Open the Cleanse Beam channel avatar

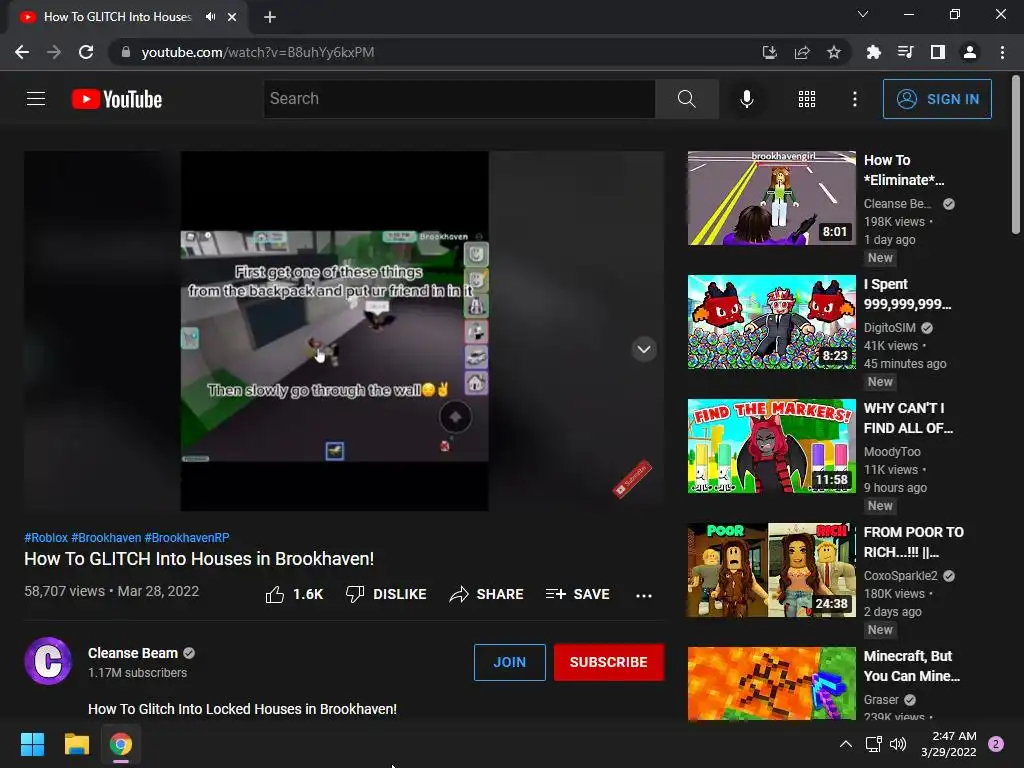click(48, 661)
